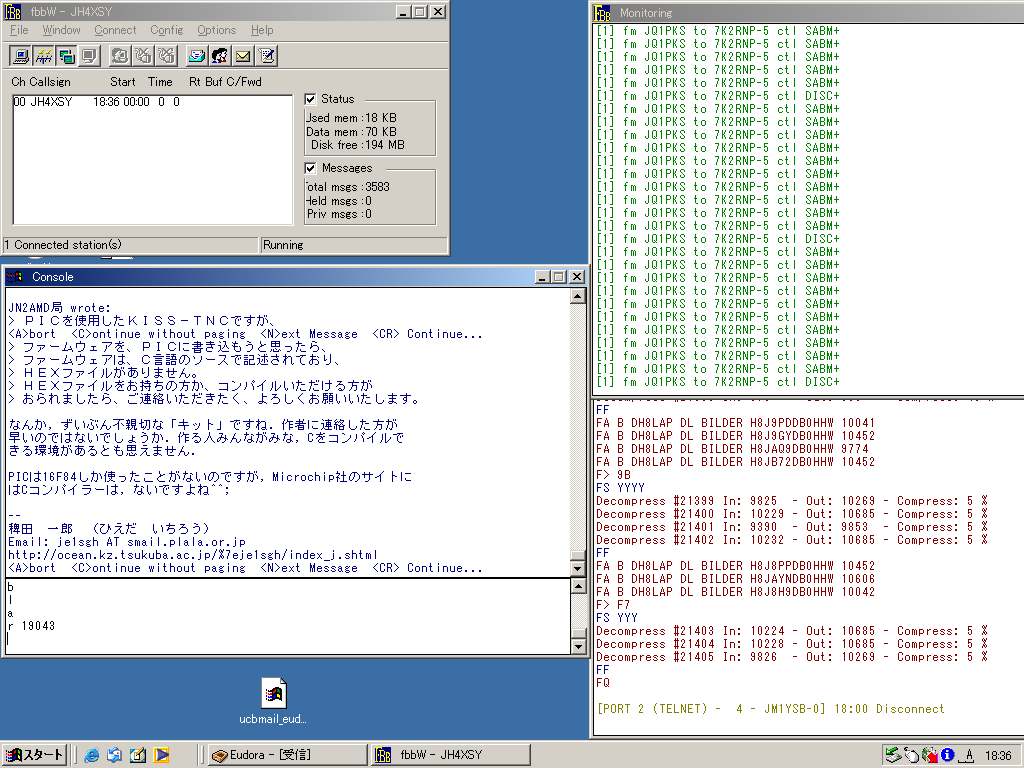Open the ucbmail_eud desktop file
The image size is (1024, 768).
pos(274,701)
